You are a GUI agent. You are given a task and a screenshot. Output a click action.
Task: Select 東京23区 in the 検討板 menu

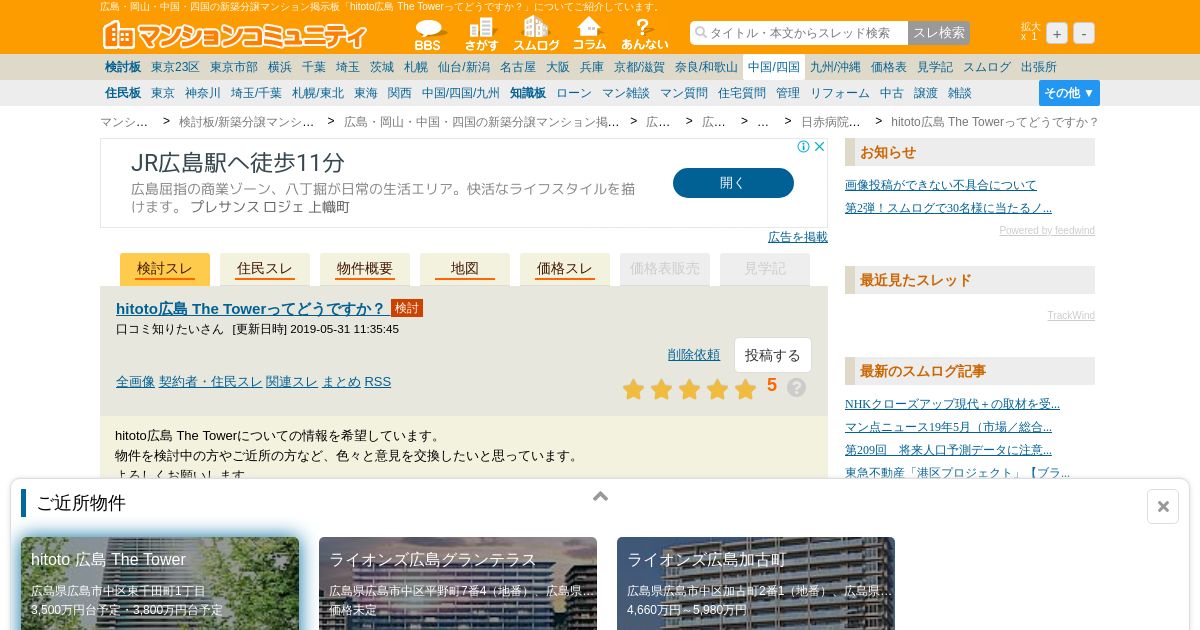point(175,67)
